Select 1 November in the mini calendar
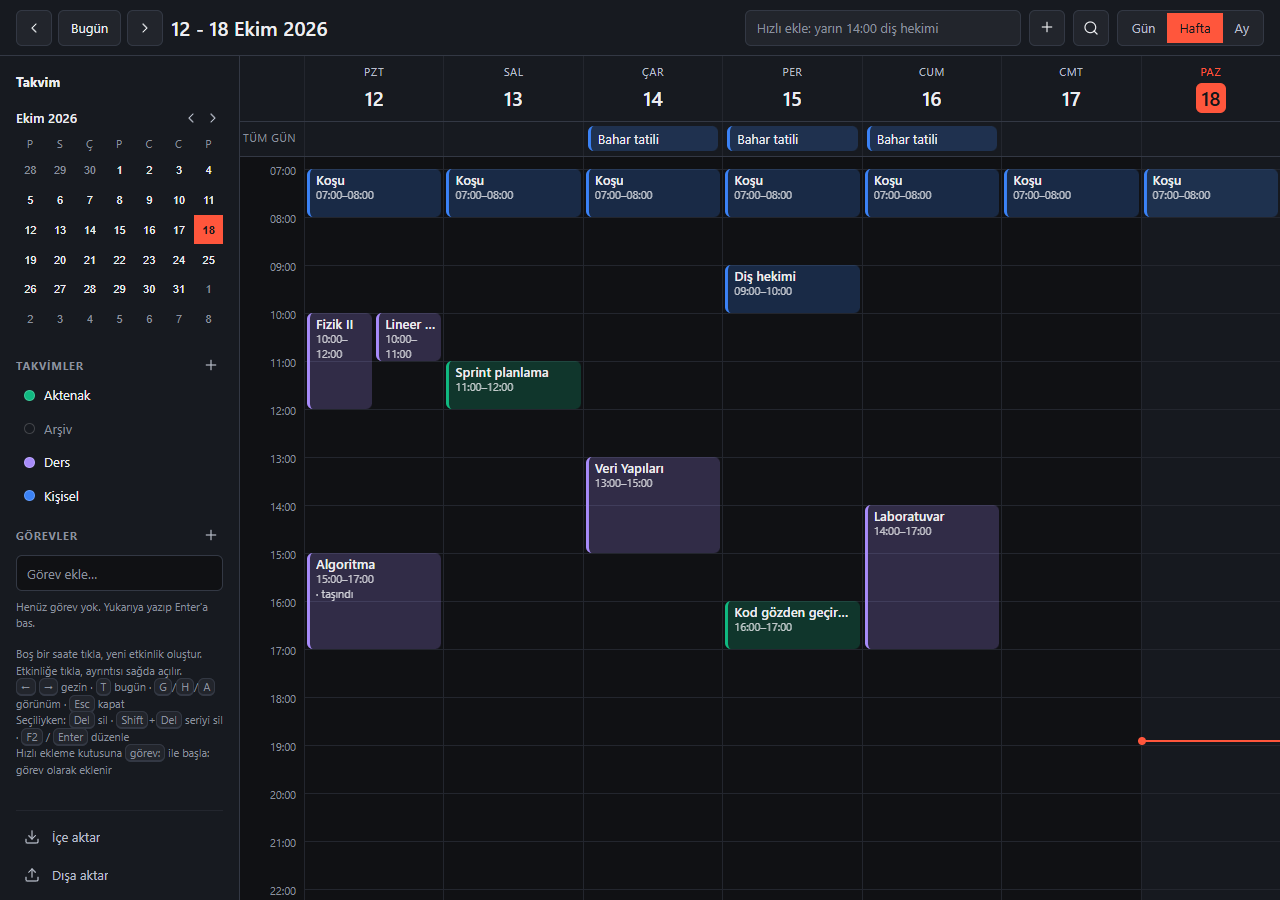The height and width of the screenshot is (900, 1280). tap(208, 289)
